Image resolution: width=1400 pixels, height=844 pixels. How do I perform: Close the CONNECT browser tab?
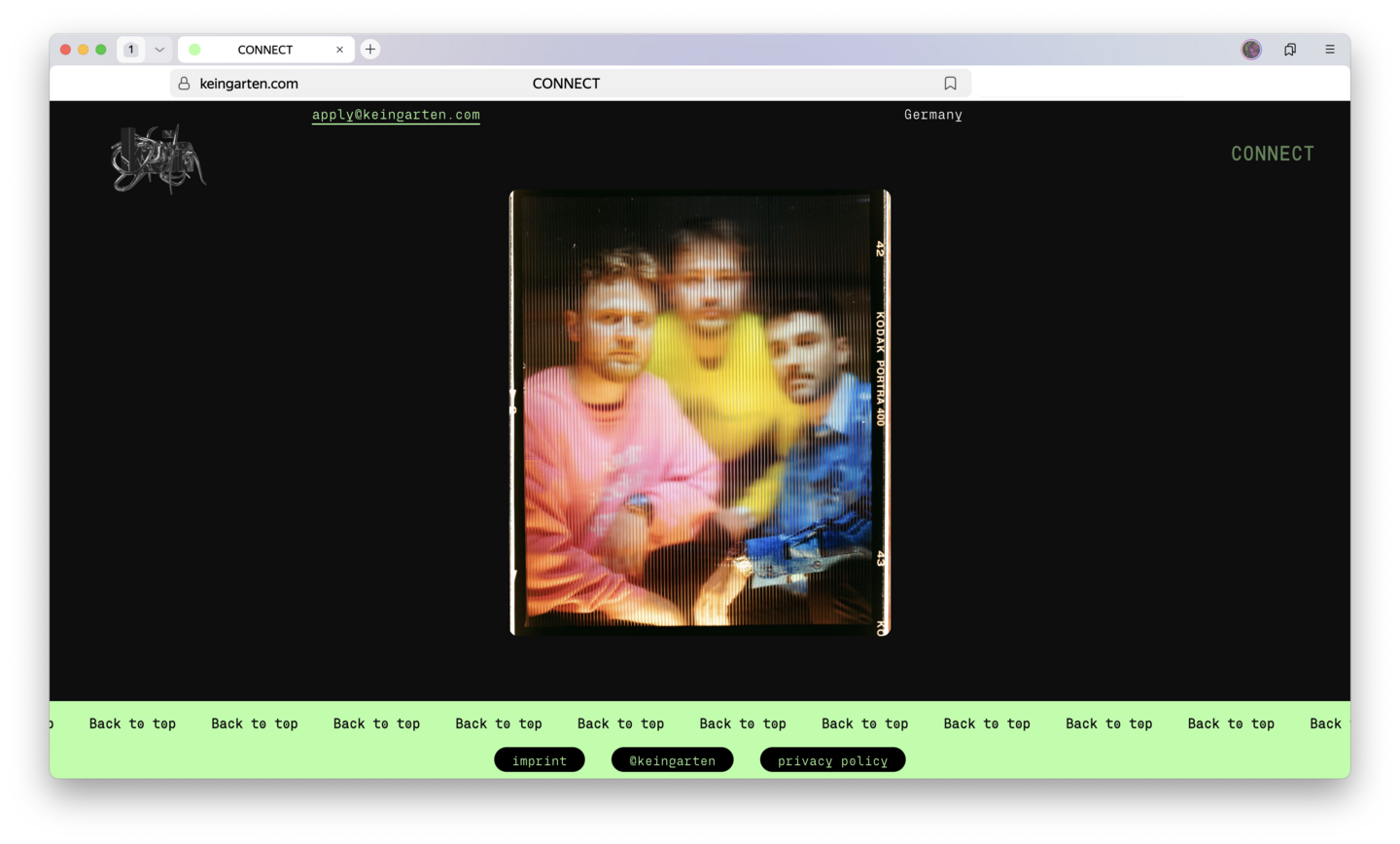[x=339, y=50]
